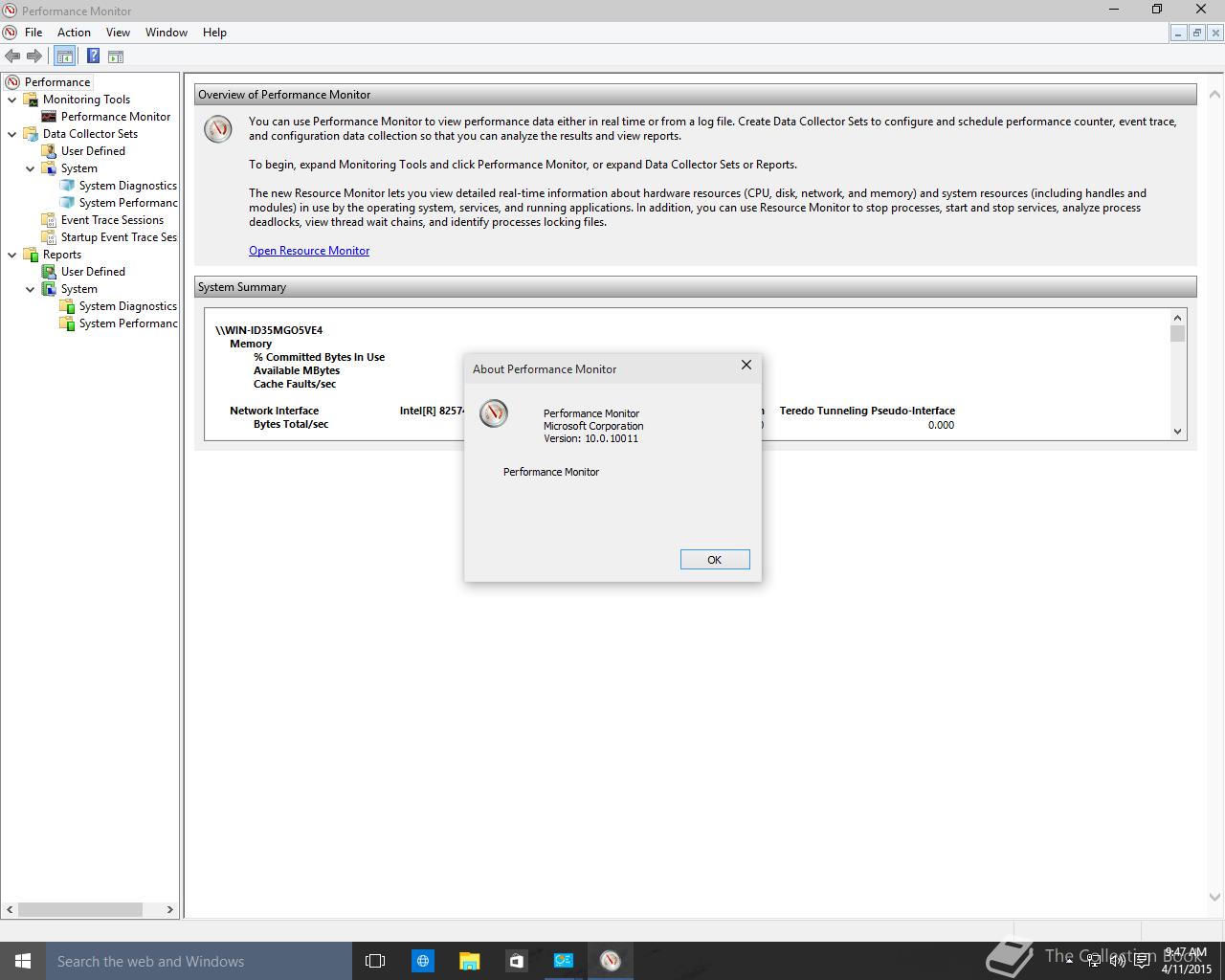
Task: Click tree pane scroll right arrow
Action: pyautogui.click(x=170, y=909)
